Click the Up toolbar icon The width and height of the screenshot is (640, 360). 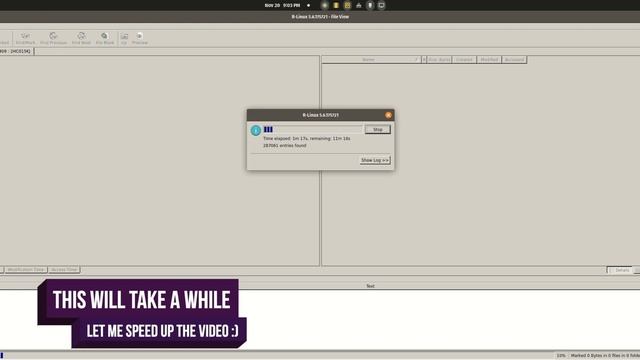click(x=124, y=38)
